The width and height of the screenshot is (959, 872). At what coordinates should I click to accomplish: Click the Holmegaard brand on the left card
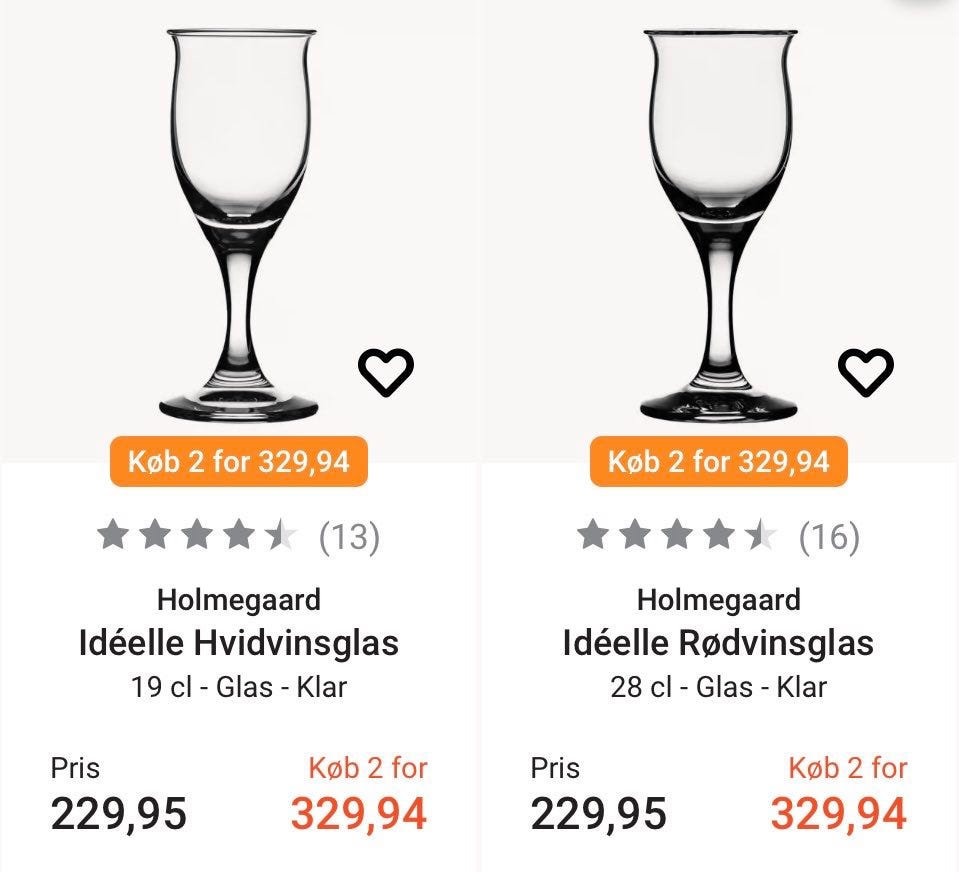239,599
